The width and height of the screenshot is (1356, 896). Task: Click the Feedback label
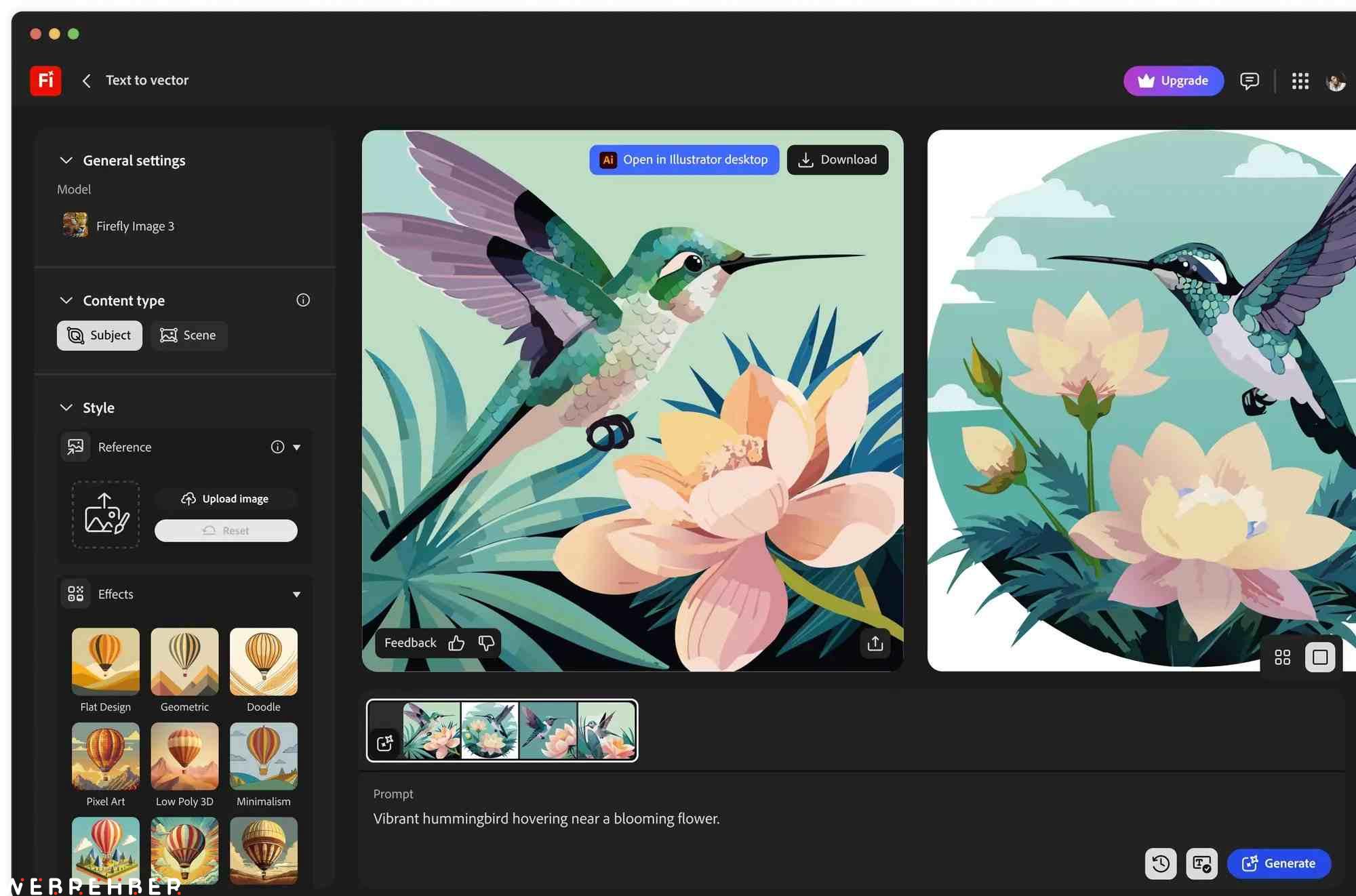(x=410, y=643)
